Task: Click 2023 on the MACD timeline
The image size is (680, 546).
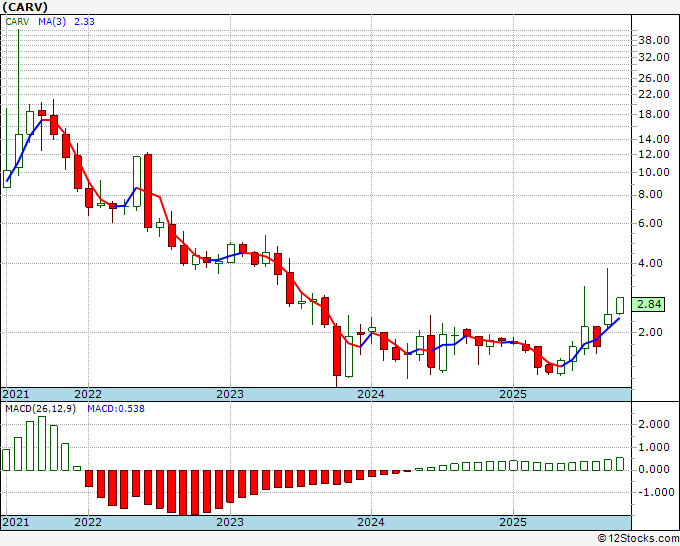Action: point(230,522)
